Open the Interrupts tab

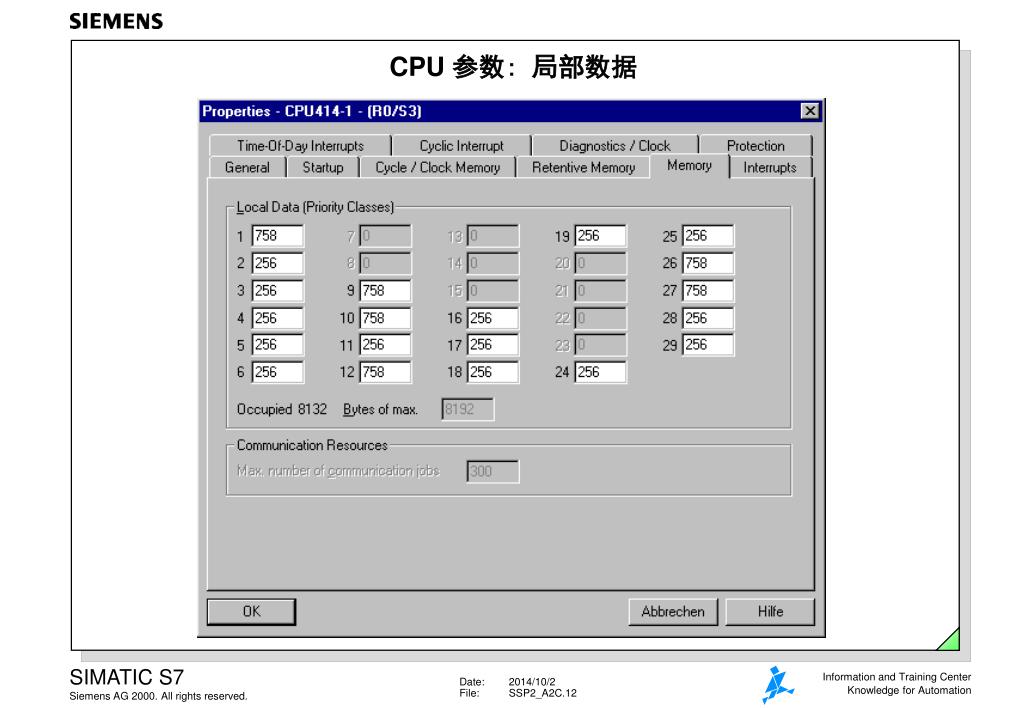[770, 167]
